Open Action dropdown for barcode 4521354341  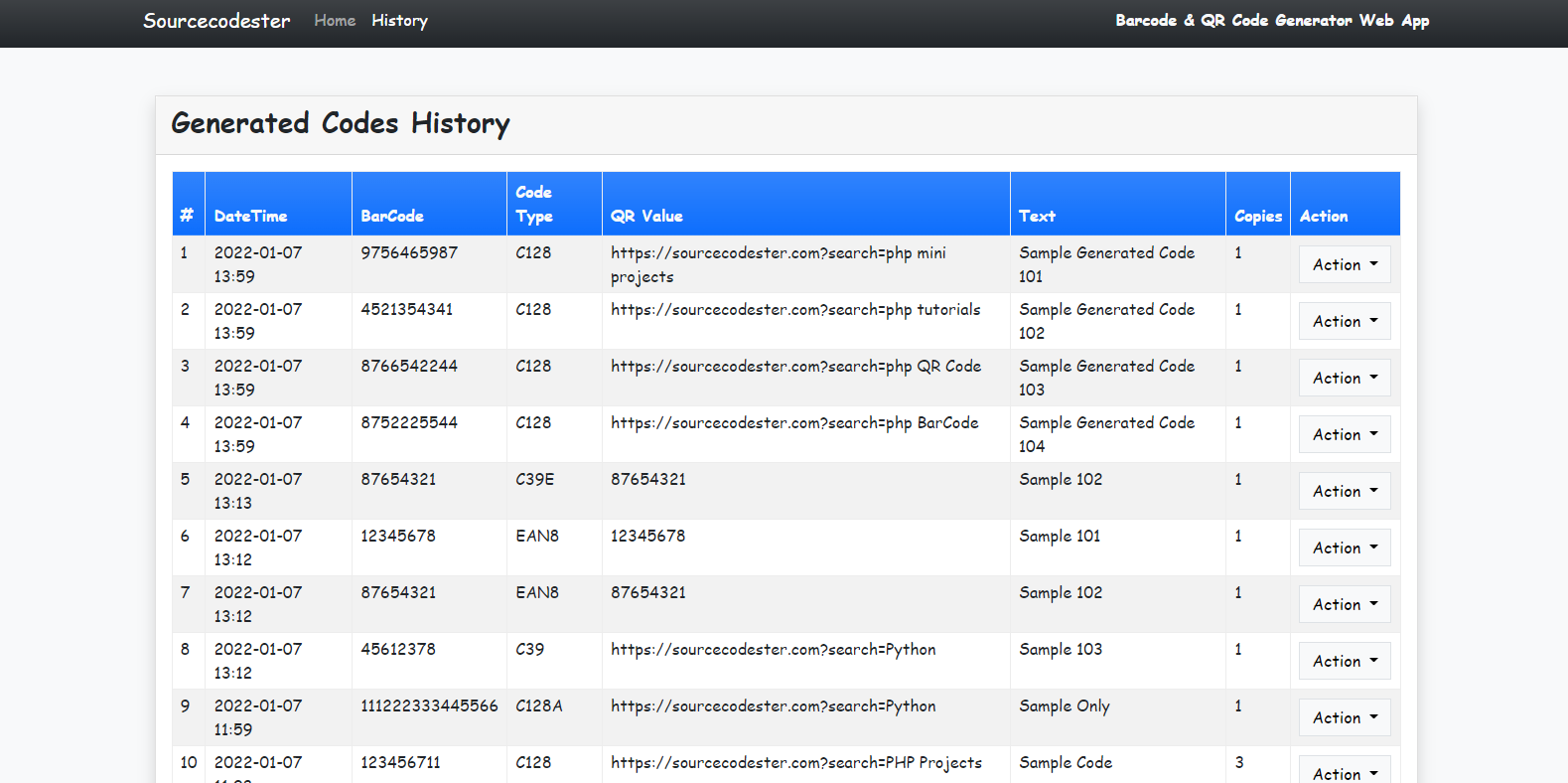click(x=1345, y=321)
